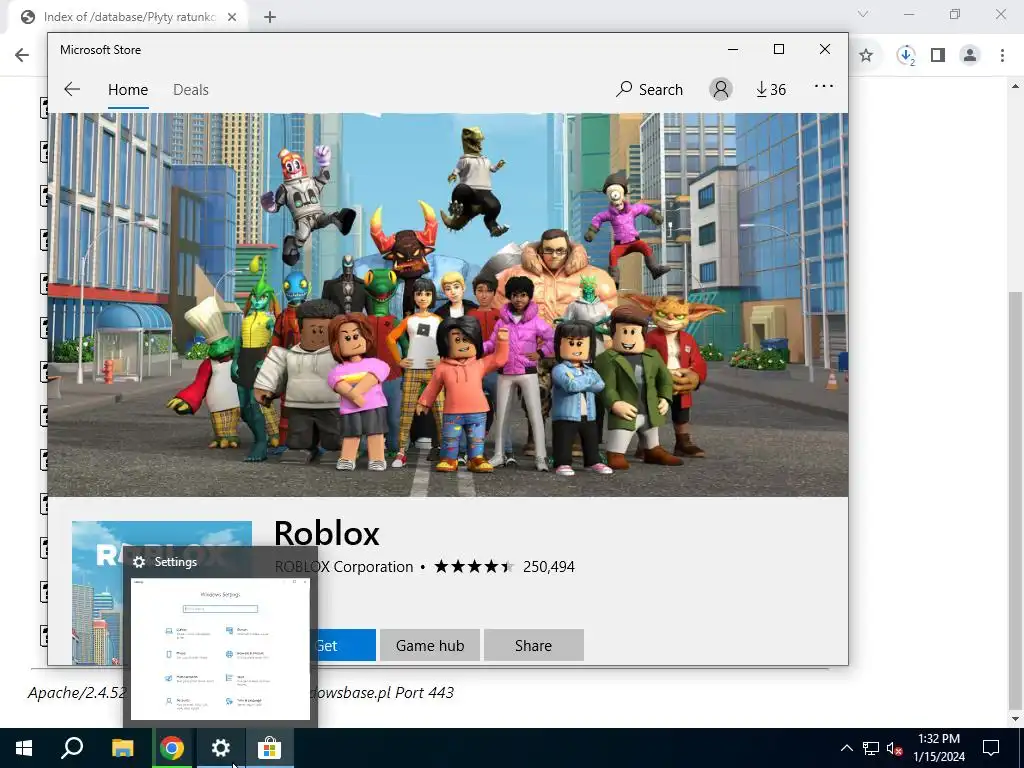1024x768 pixels.
Task: Open the Settings window preview thumbnail
Action: click(x=220, y=648)
